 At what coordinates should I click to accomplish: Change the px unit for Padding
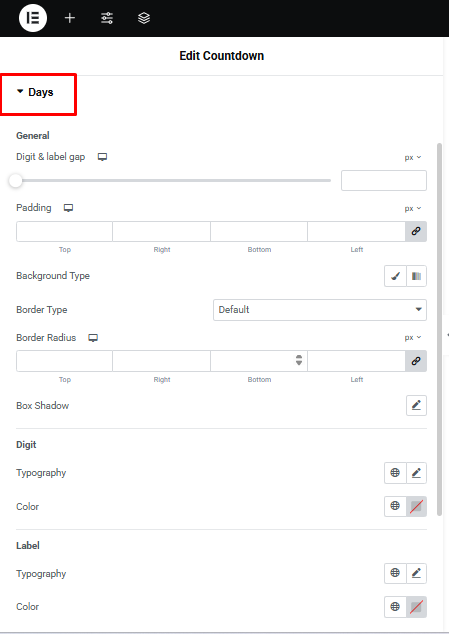coord(413,208)
